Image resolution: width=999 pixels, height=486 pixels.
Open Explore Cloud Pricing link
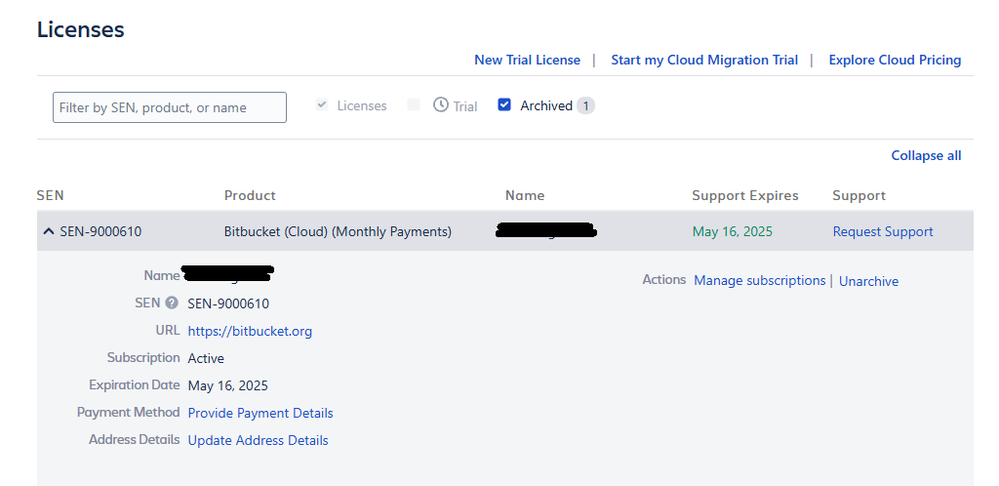(x=895, y=60)
